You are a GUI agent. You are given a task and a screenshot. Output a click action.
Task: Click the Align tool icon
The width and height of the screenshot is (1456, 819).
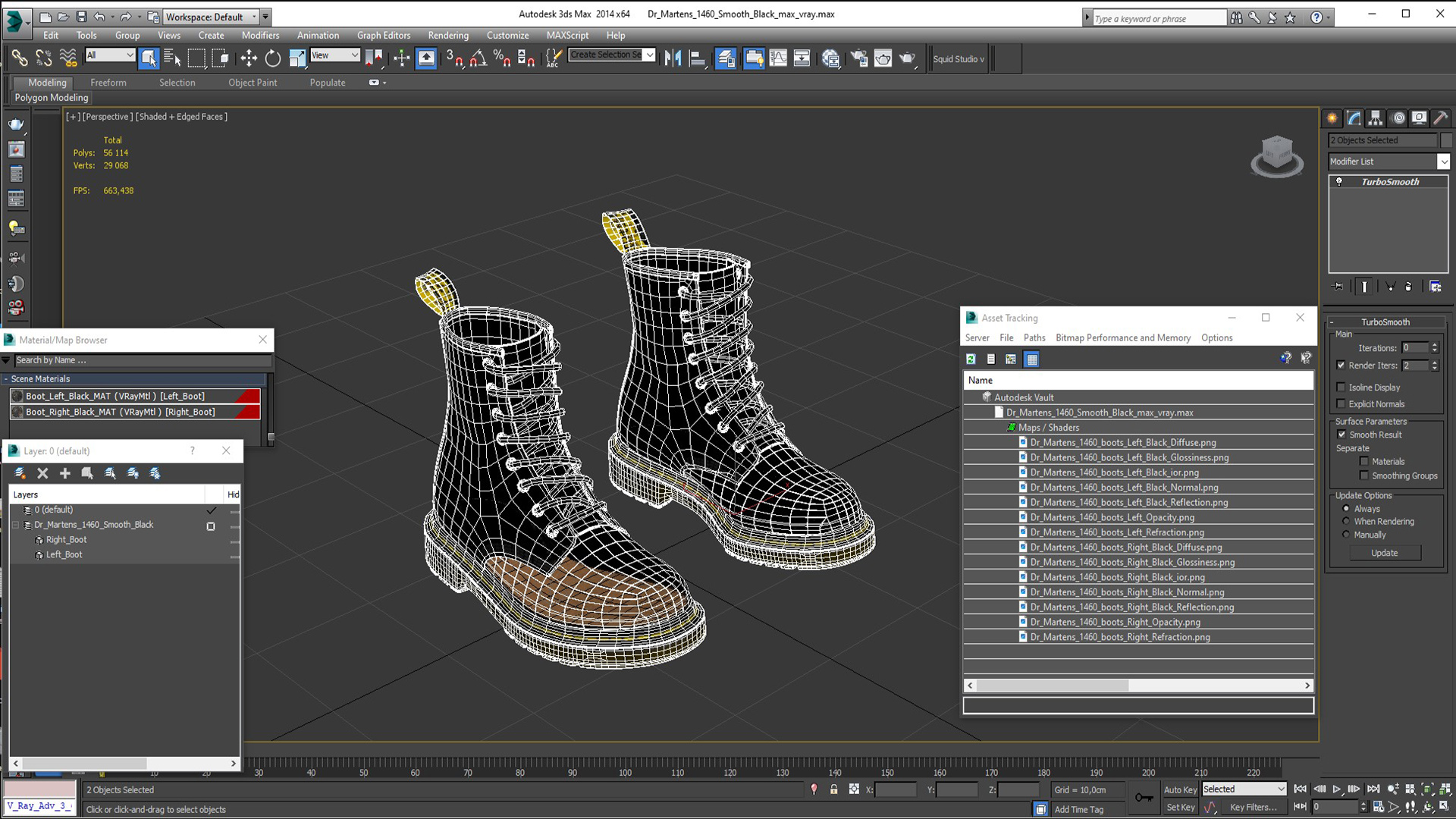(x=697, y=58)
